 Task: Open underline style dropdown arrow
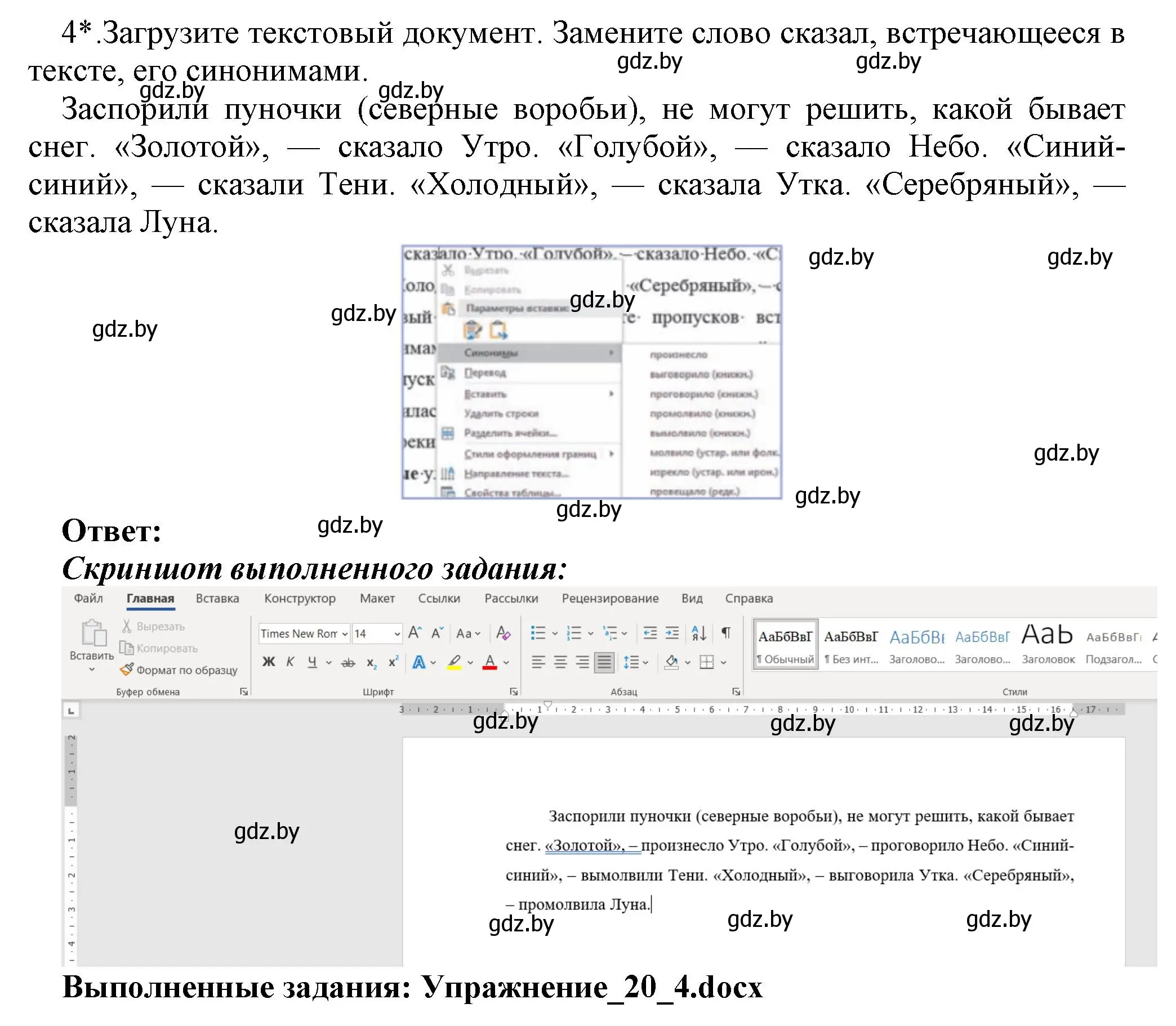[x=329, y=662]
